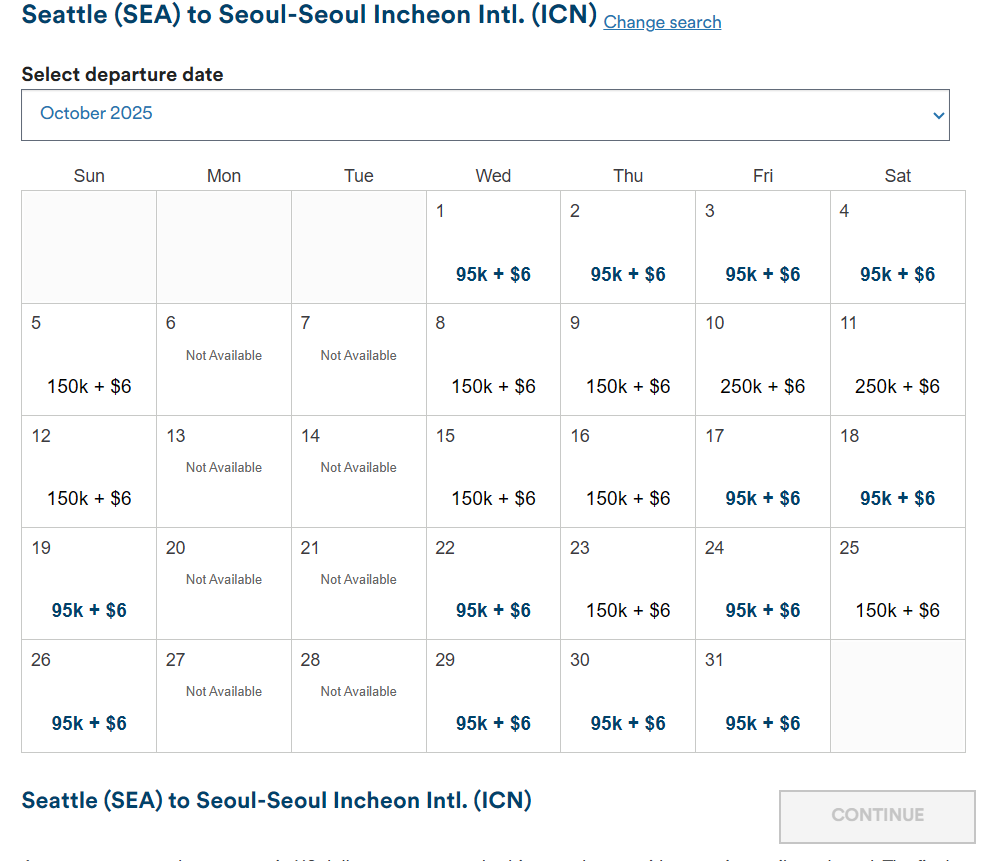
Task: Select October 23 at 150k + $6
Action: (x=628, y=610)
